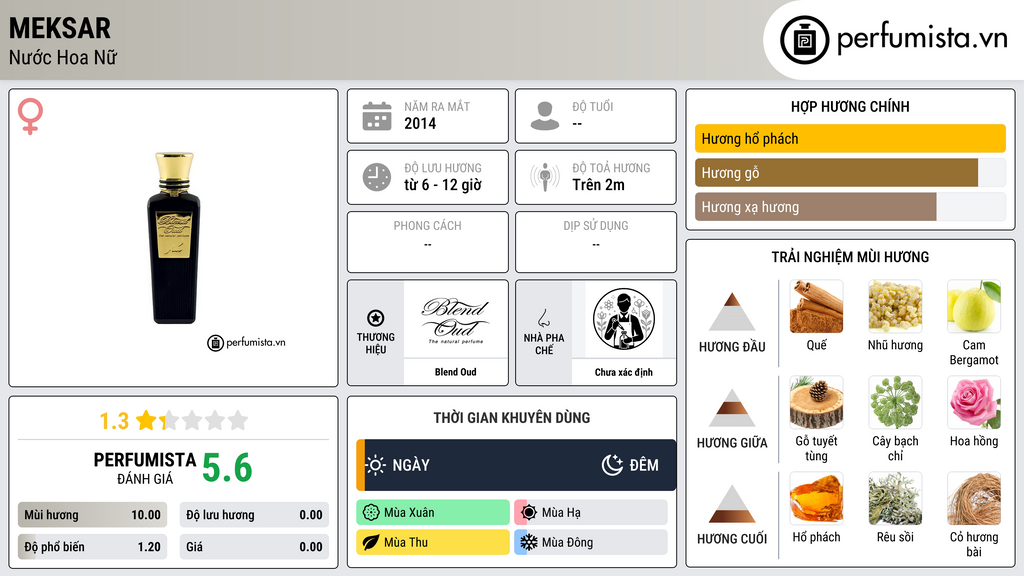Click the Hương giữa pyramid icon
The height and width of the screenshot is (576, 1024).
(732, 408)
